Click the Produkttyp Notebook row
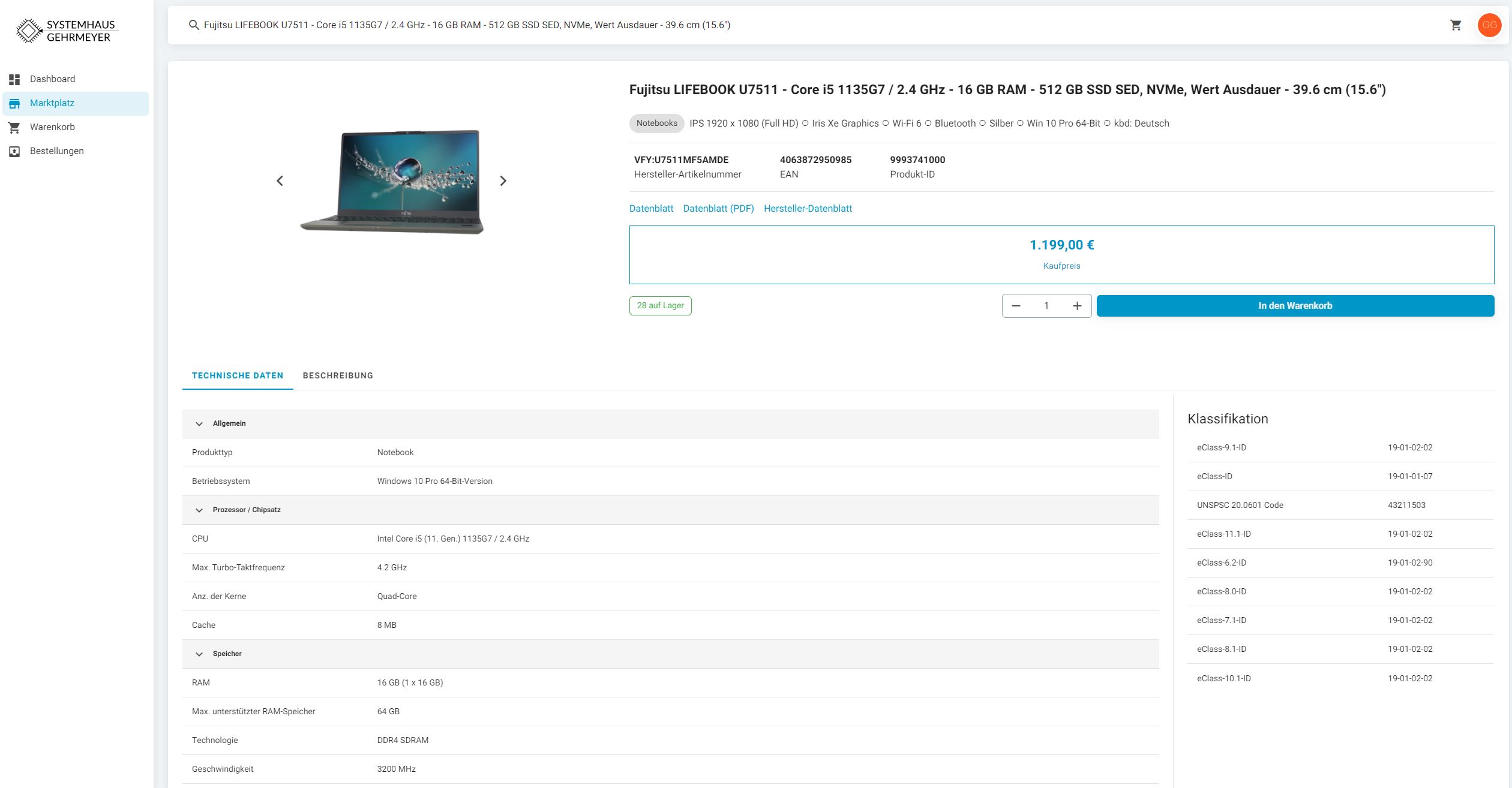 point(670,453)
